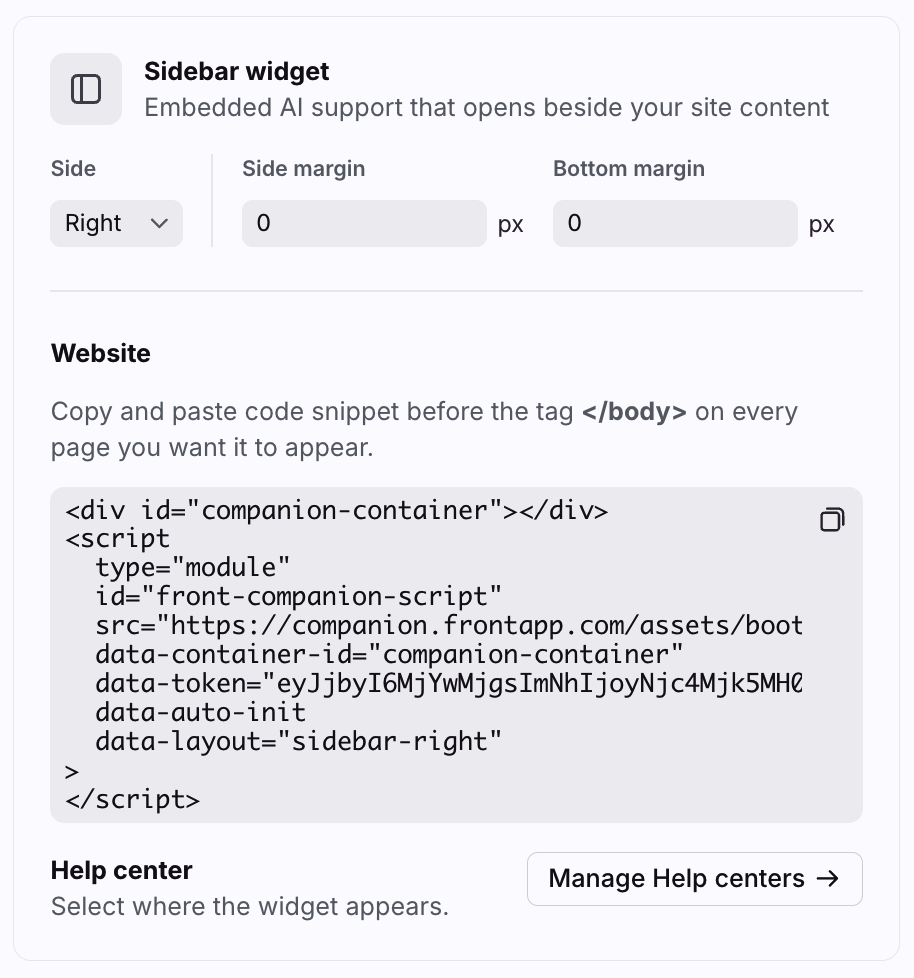Click the Help center heading
The height and width of the screenshot is (978, 914).
[x=121, y=870]
